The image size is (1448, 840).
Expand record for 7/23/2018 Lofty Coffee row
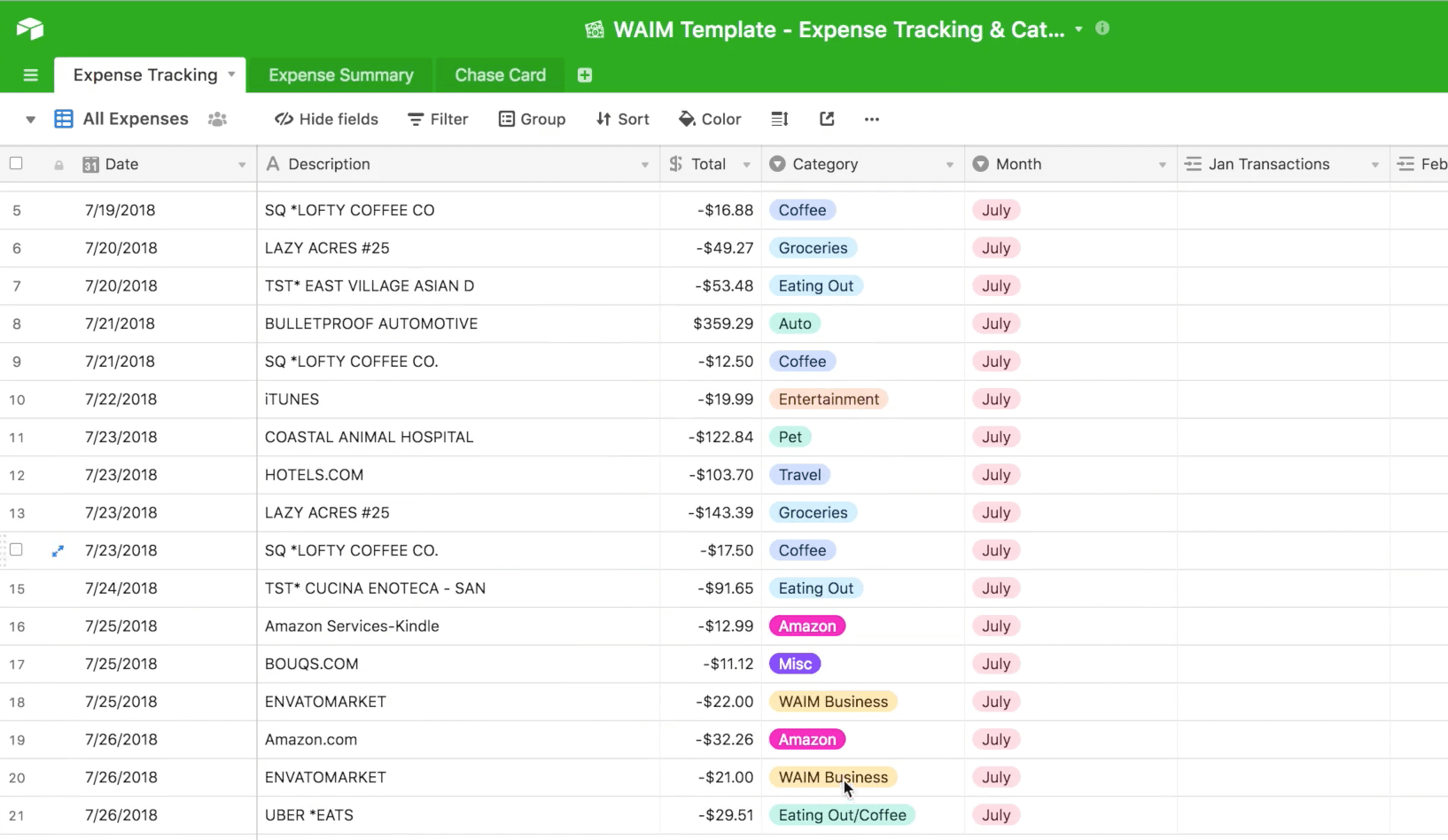(x=58, y=550)
